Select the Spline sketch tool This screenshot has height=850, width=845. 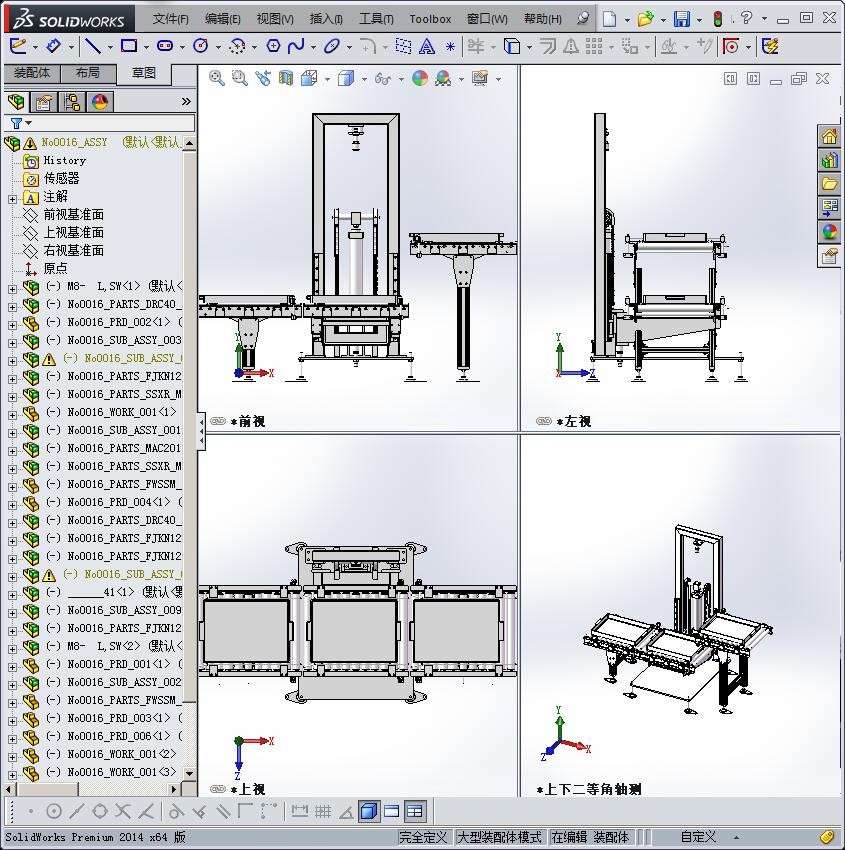coord(296,47)
